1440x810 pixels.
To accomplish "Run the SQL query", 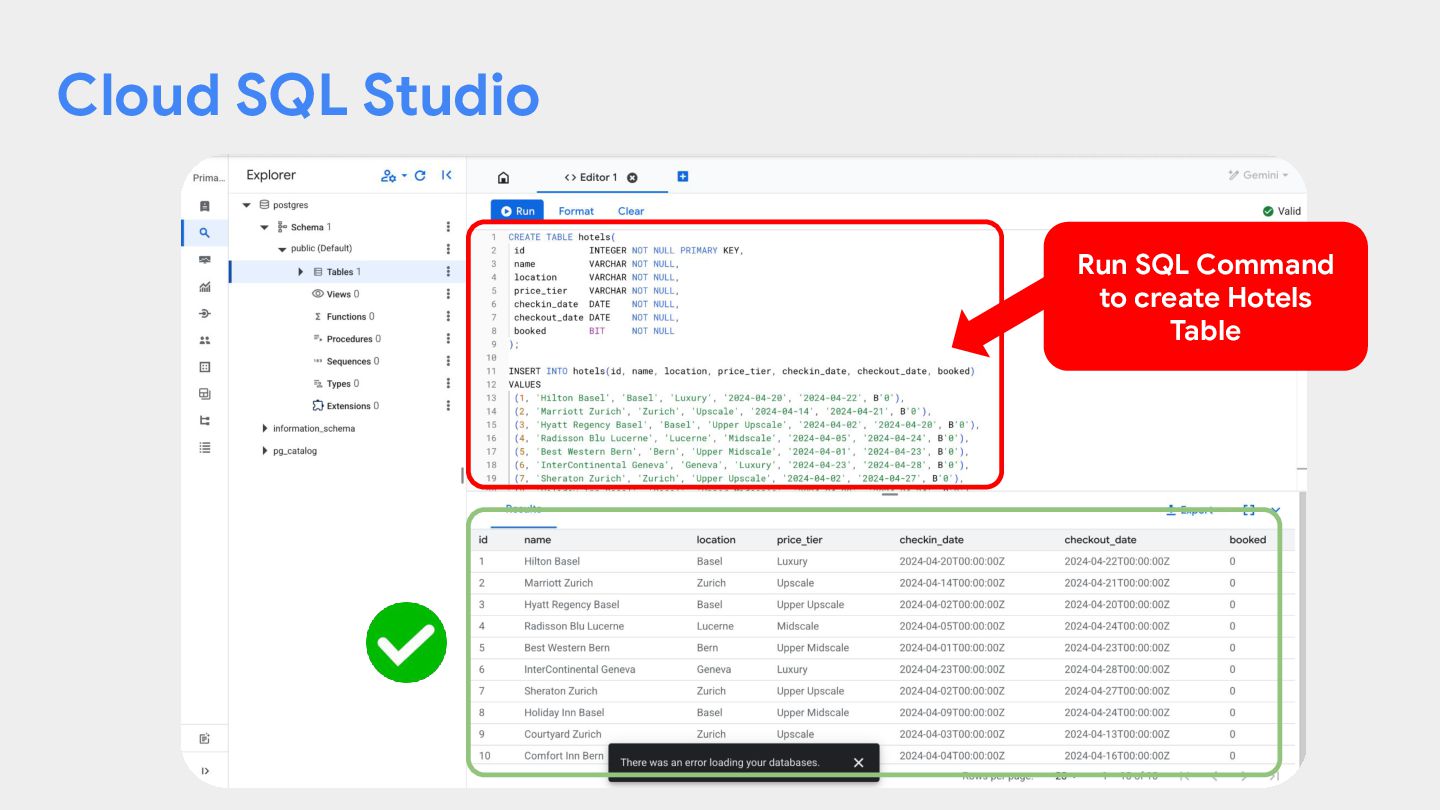I will click(x=518, y=211).
